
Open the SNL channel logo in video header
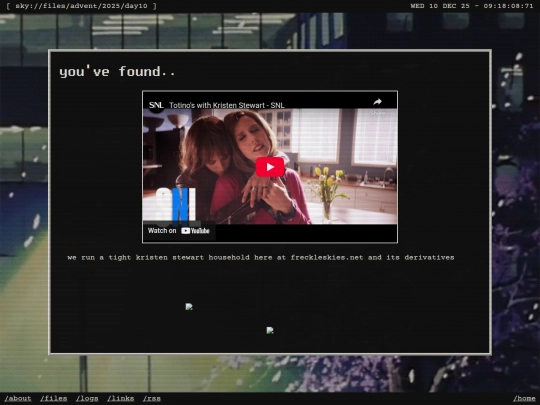coord(156,105)
